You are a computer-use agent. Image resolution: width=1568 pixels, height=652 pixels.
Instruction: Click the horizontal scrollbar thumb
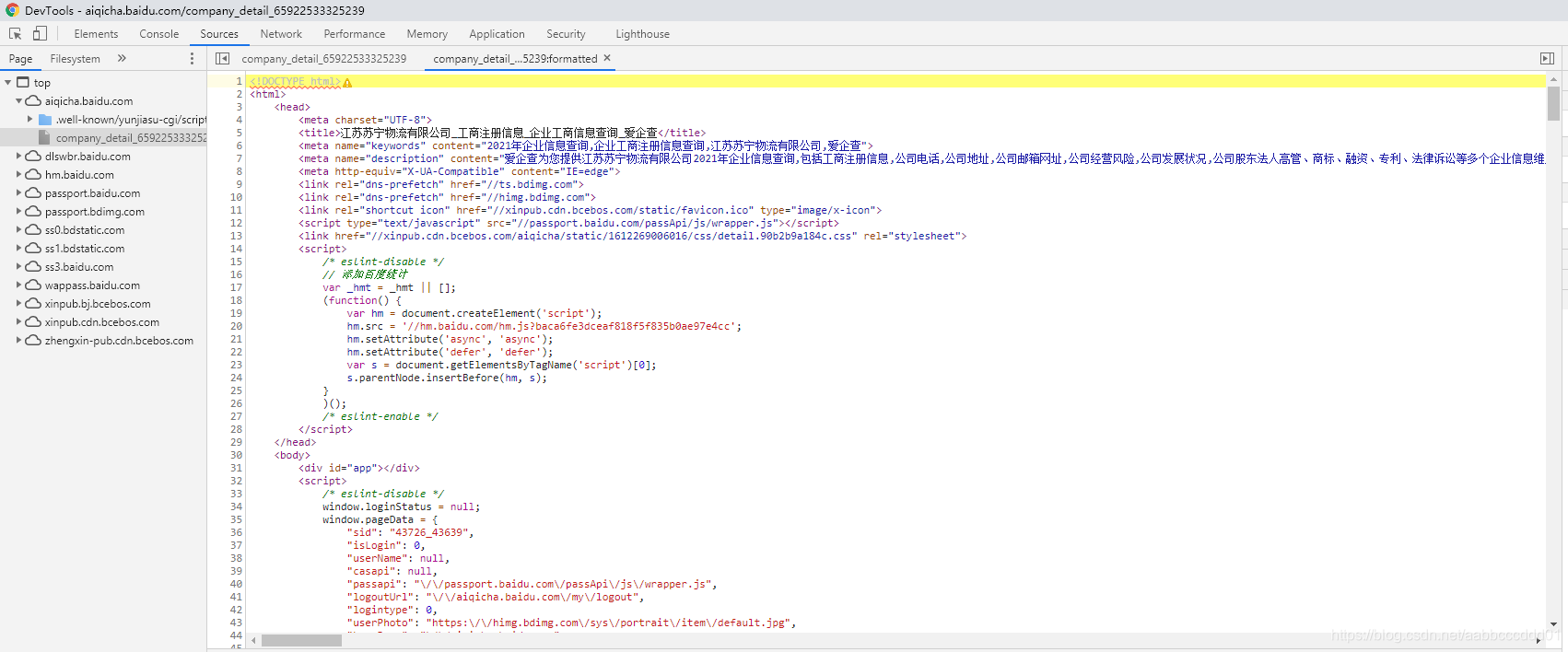(x=301, y=640)
